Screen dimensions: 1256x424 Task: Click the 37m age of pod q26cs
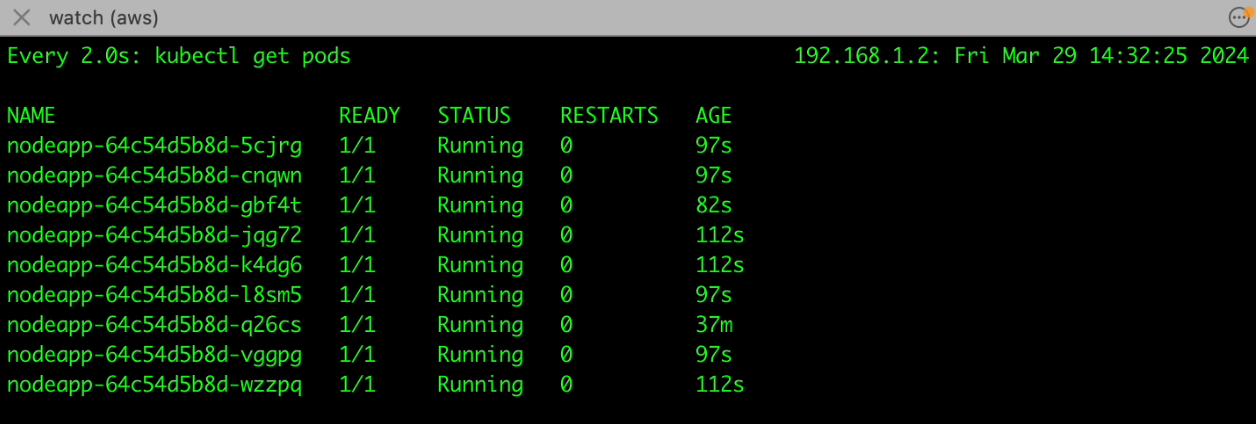click(714, 326)
